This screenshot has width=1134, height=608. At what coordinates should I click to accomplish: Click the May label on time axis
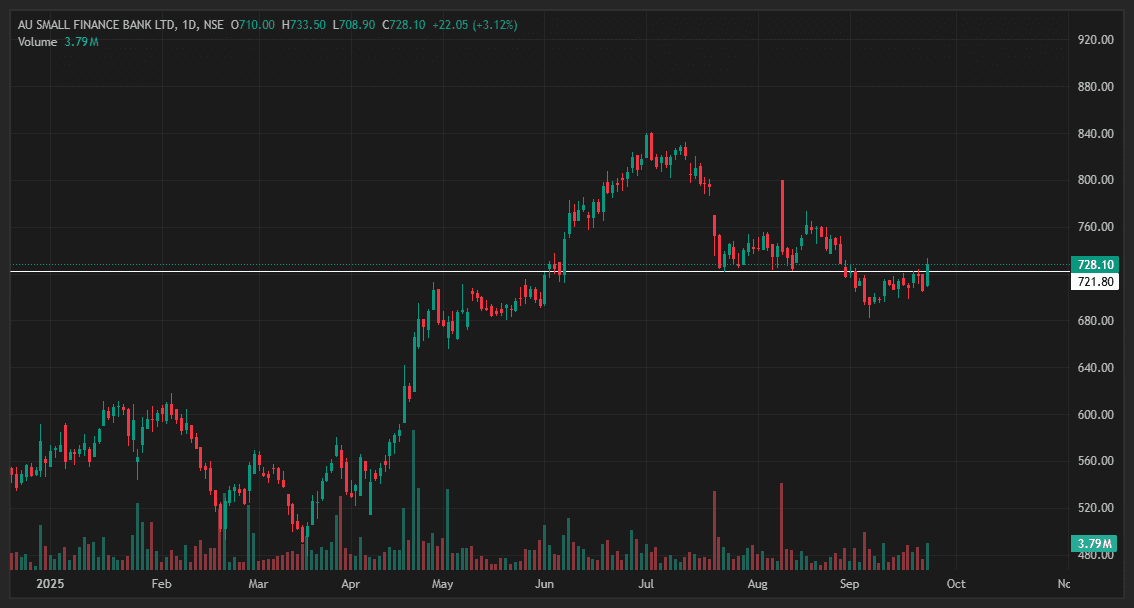(x=443, y=584)
